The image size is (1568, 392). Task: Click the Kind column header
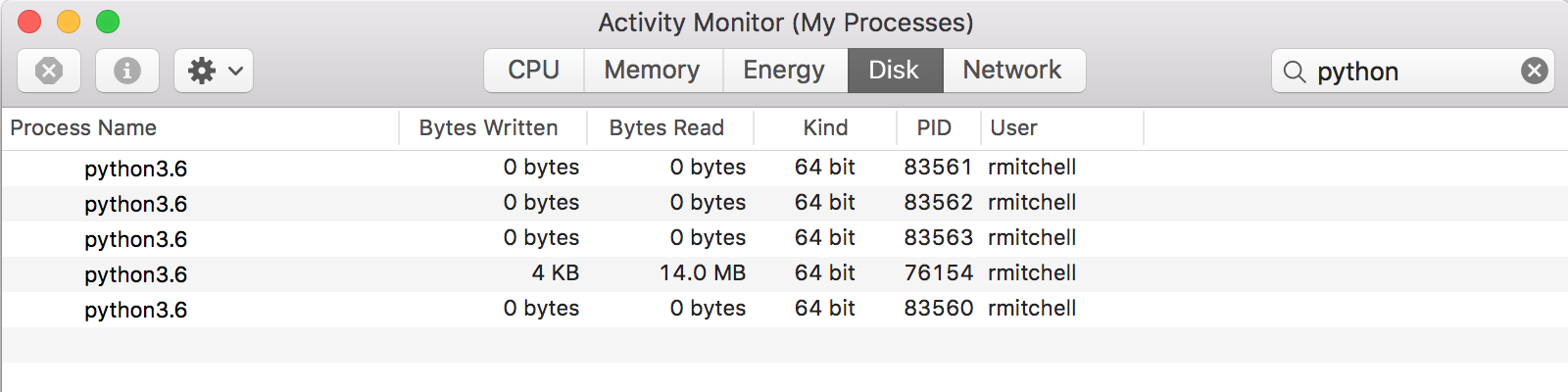(x=825, y=128)
